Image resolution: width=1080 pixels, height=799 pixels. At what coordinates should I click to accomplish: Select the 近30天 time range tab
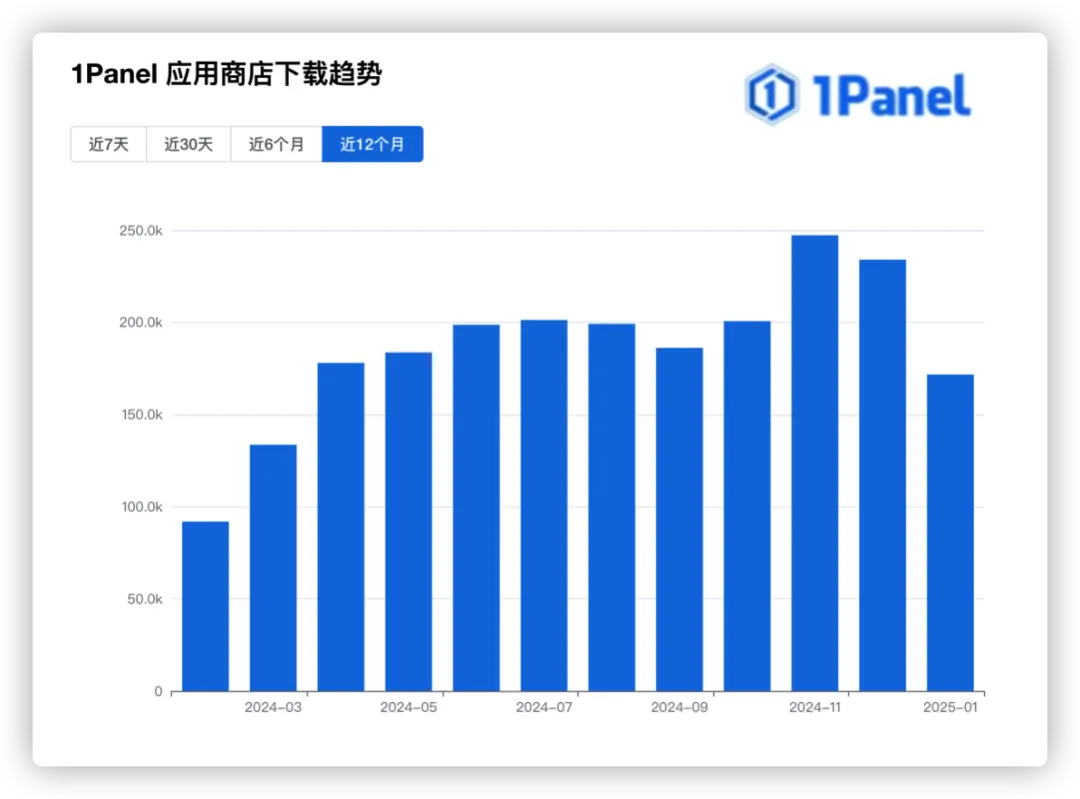click(189, 144)
